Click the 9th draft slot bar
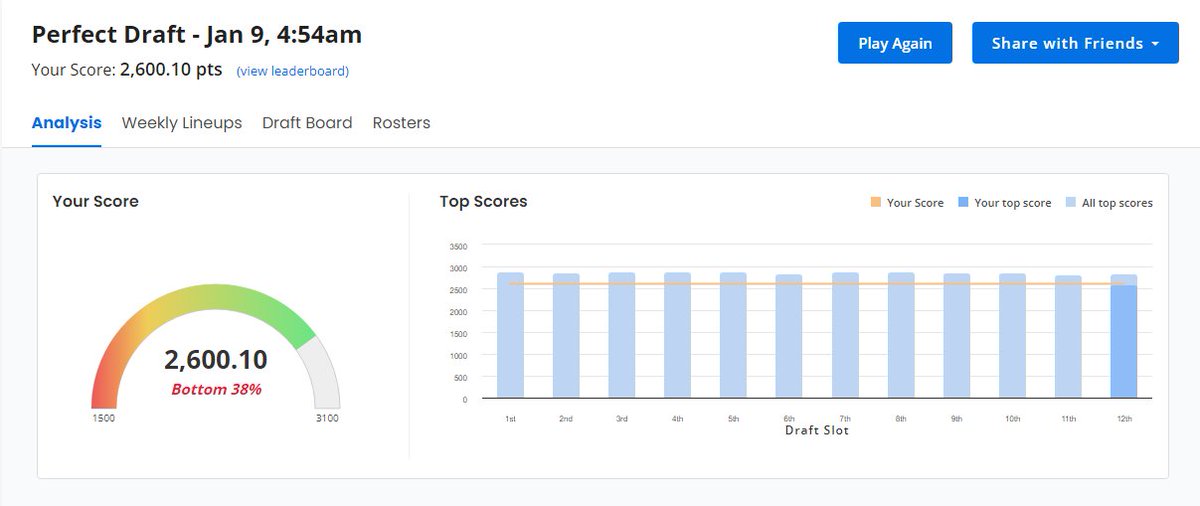Viewport: 1200px width, 506px height. click(x=957, y=336)
